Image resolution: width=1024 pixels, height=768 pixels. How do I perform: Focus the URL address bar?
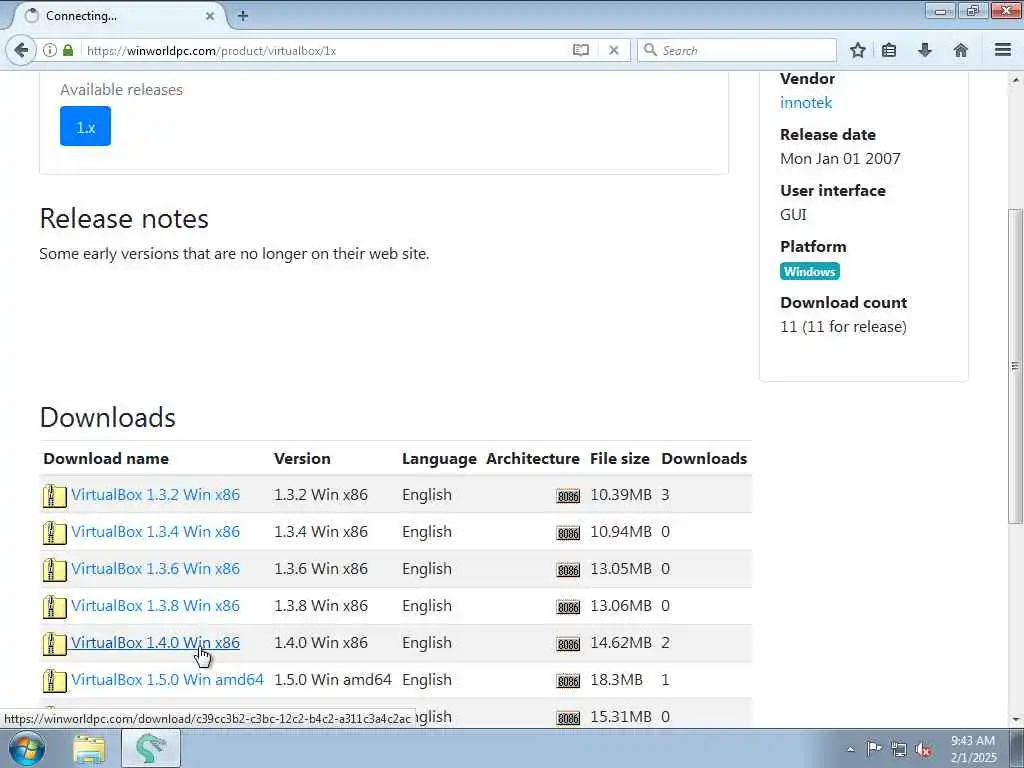327,50
